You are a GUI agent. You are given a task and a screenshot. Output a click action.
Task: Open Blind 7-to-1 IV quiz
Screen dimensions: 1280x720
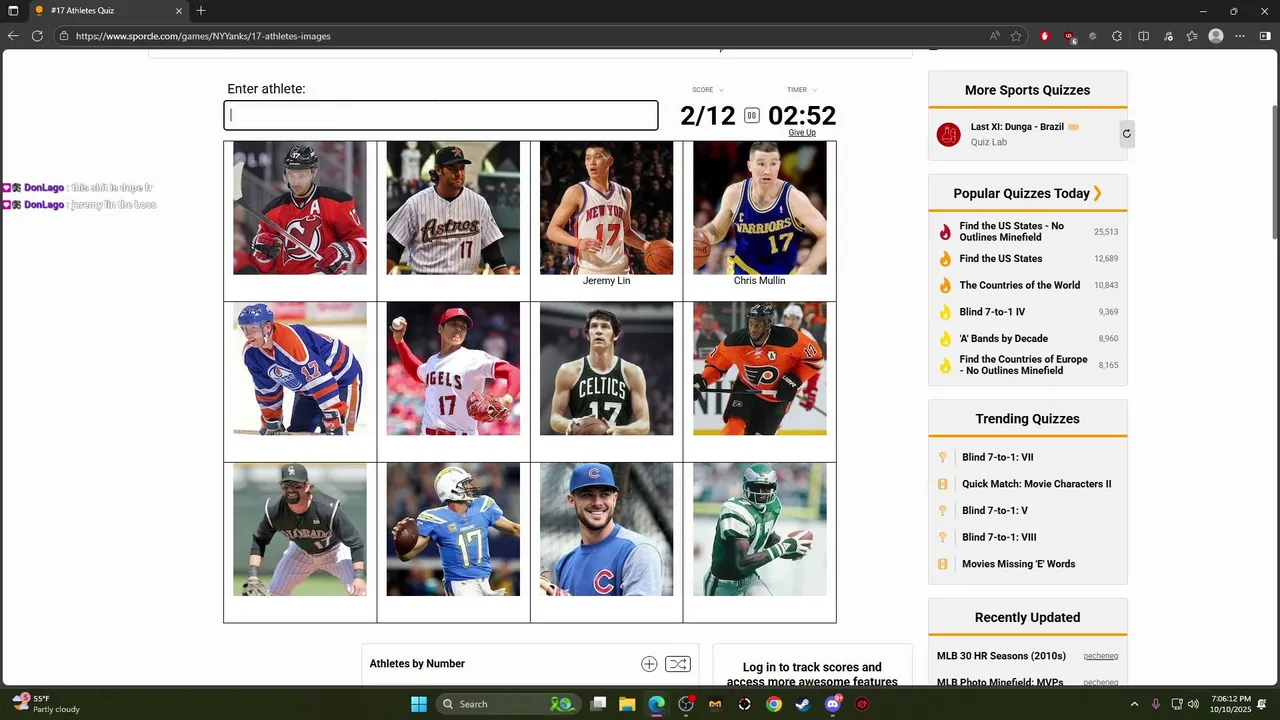992,312
